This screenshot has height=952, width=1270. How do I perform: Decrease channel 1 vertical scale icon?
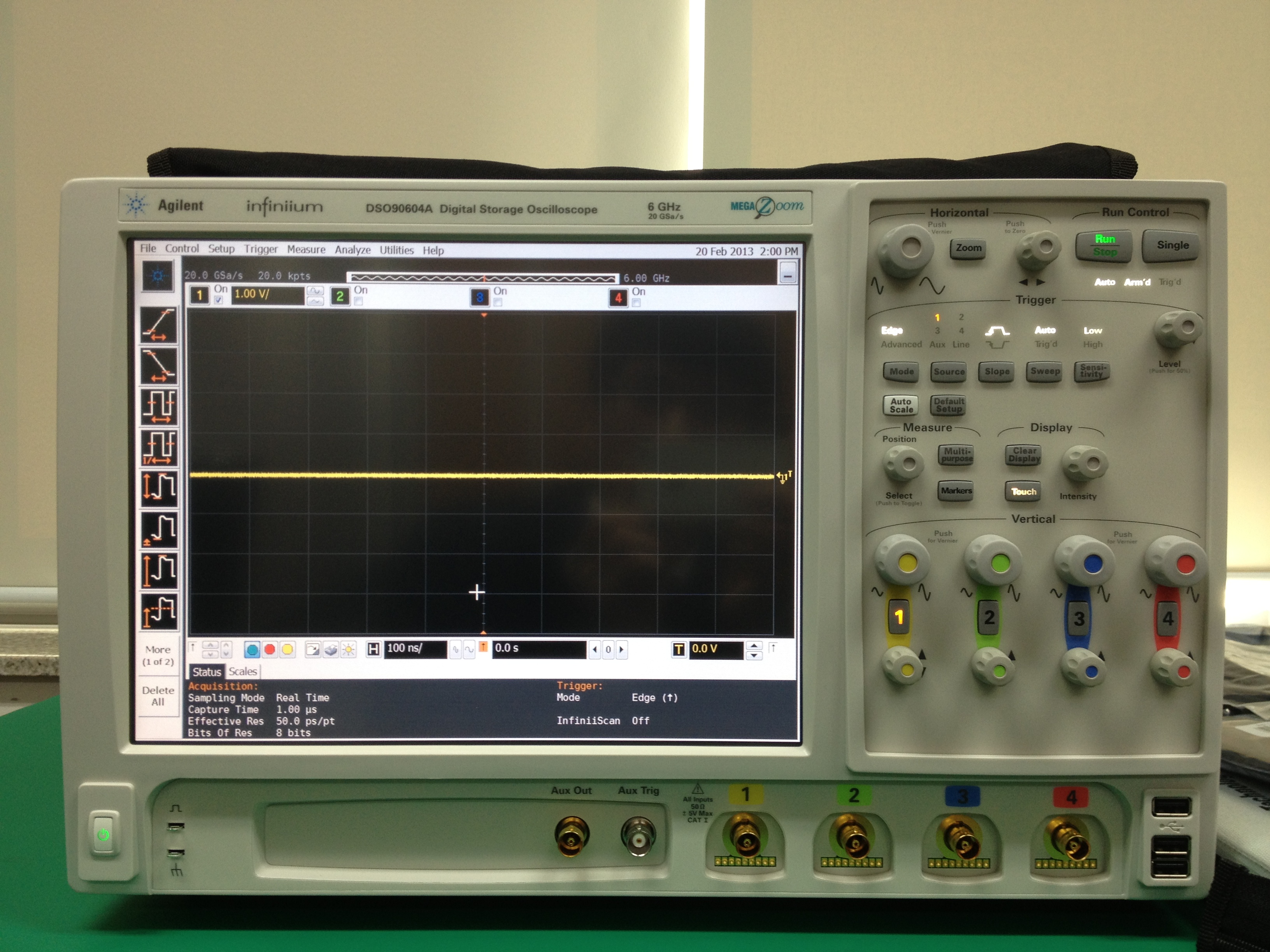pyautogui.click(x=315, y=301)
